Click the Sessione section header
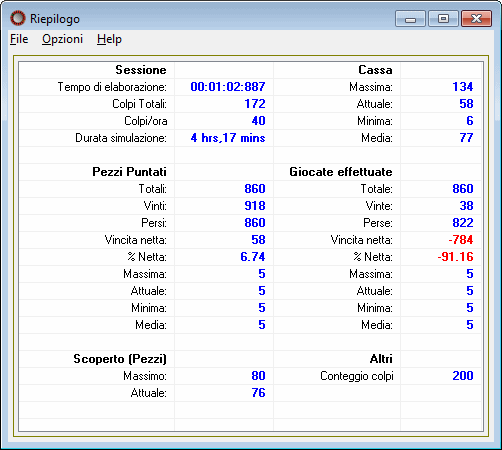This screenshot has height=450, width=502. [x=141, y=70]
